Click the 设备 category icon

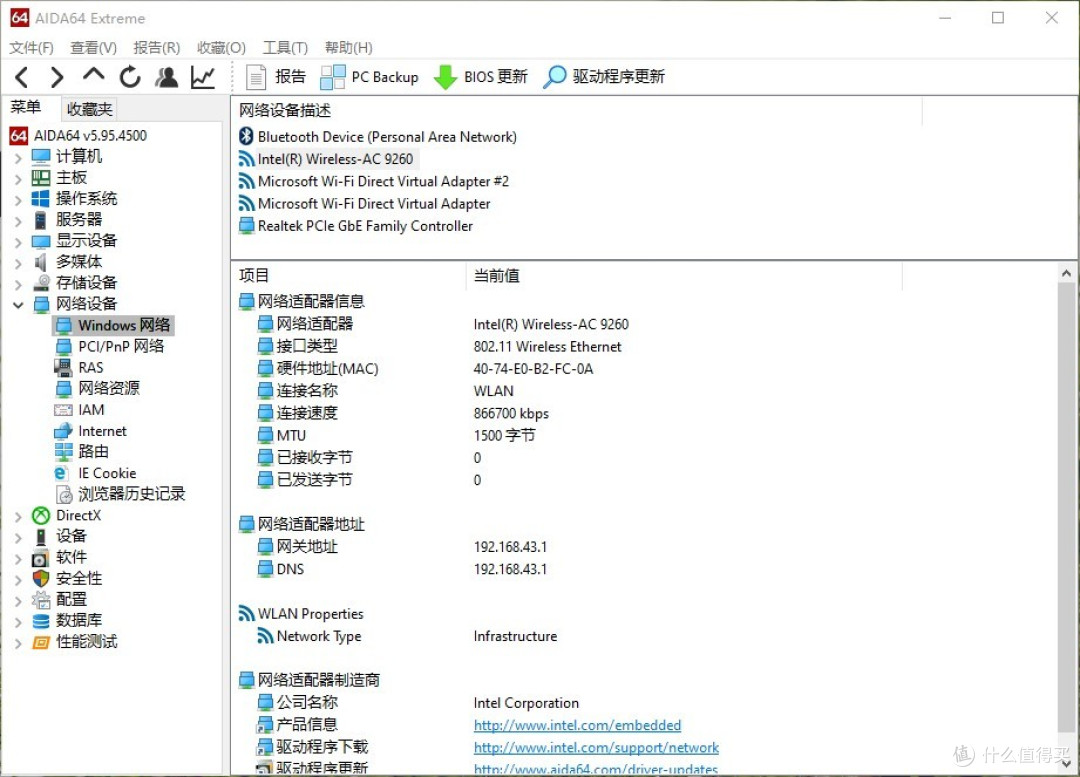point(41,537)
